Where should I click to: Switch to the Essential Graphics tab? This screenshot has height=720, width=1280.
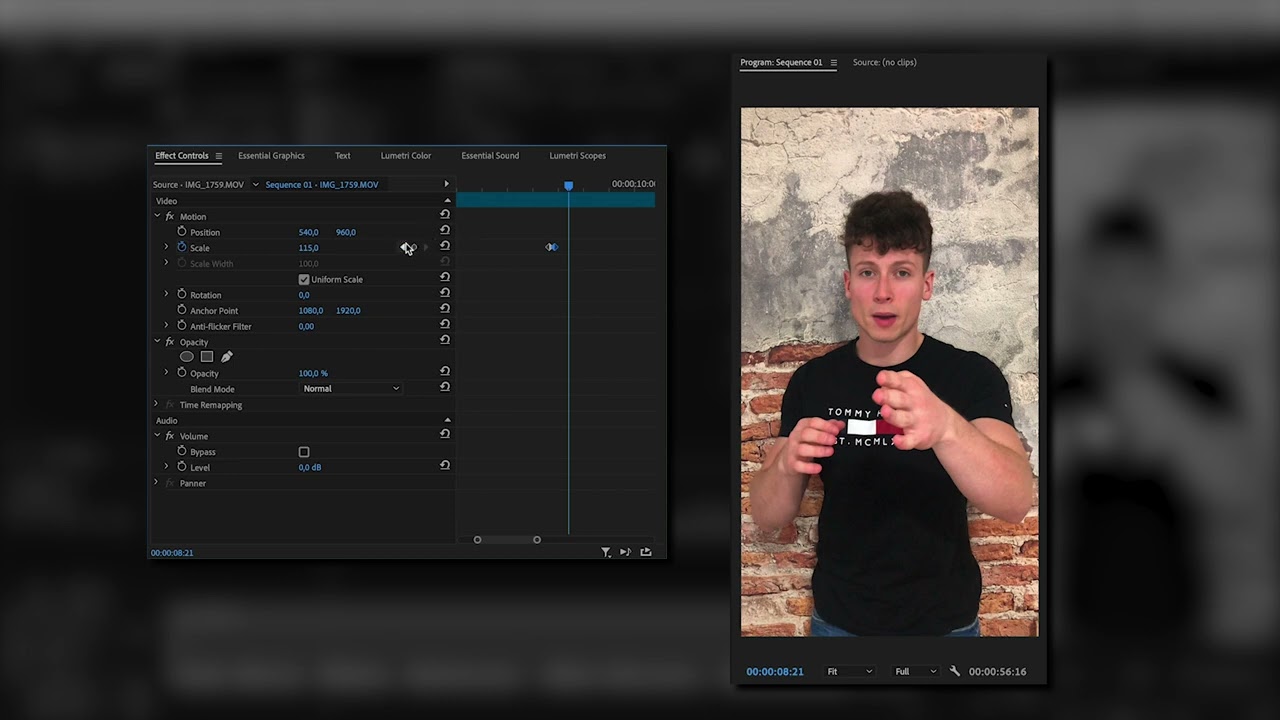[x=271, y=155]
